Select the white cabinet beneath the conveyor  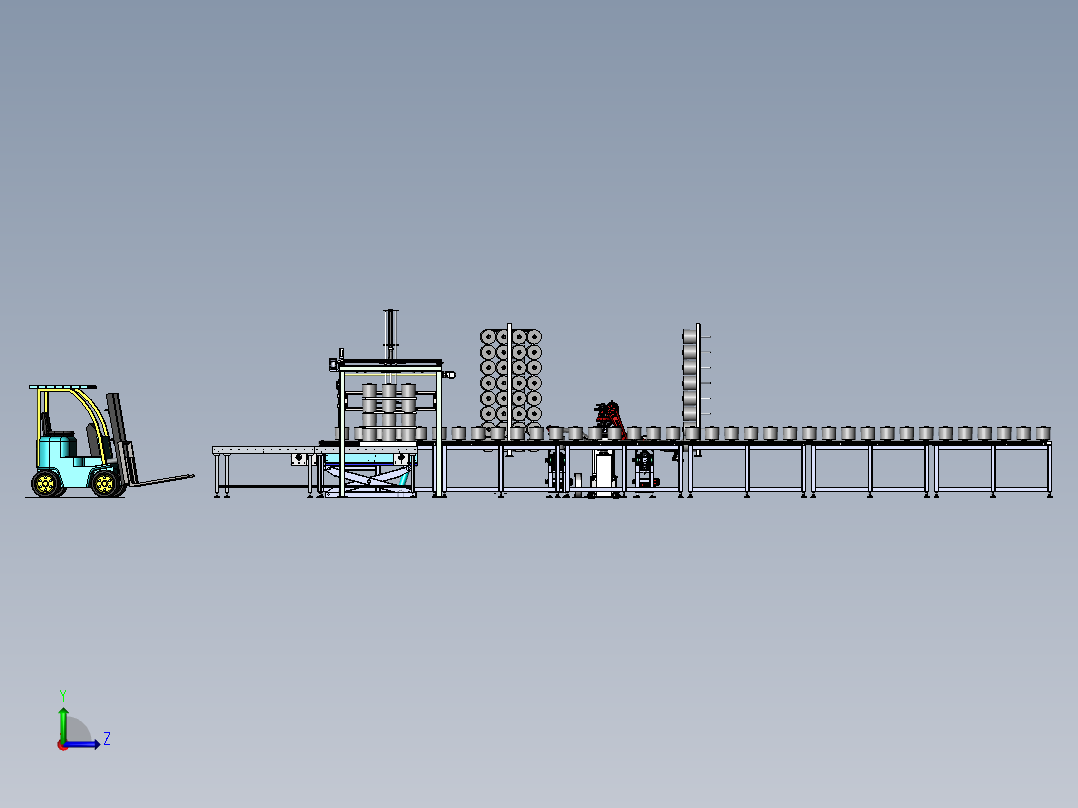604,473
